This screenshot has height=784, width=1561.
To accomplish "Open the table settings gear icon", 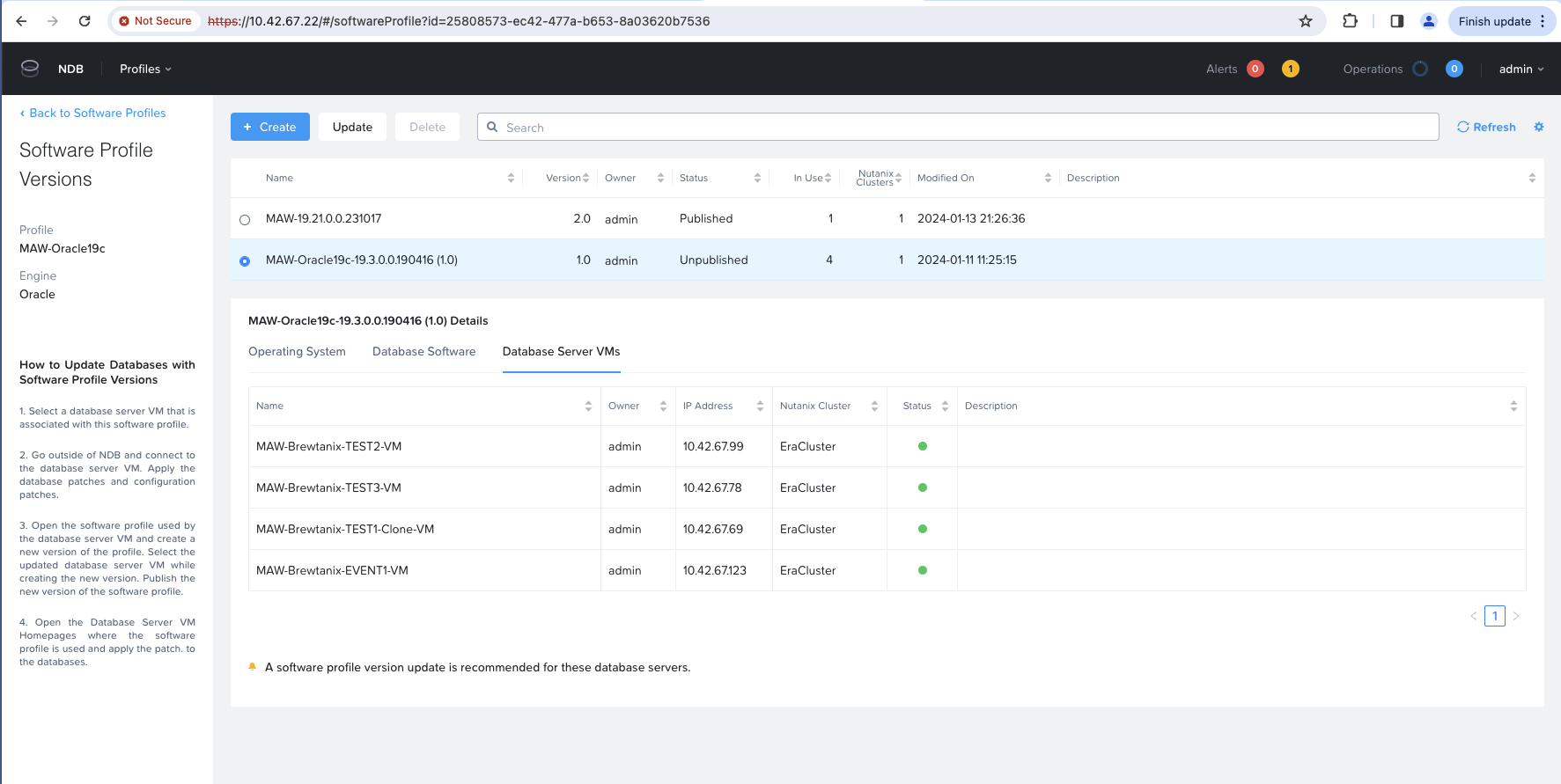I will click(1539, 127).
